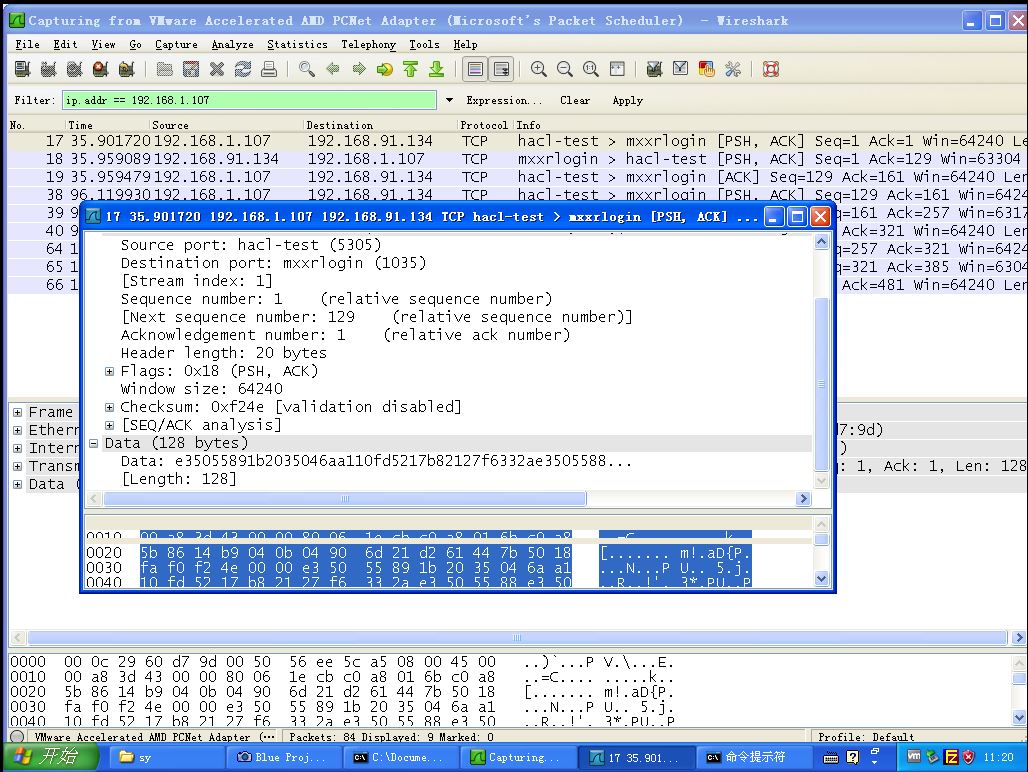The height and width of the screenshot is (772, 1028).
Task: Collapse the Data (128 bytes) node
Action: tap(94, 444)
